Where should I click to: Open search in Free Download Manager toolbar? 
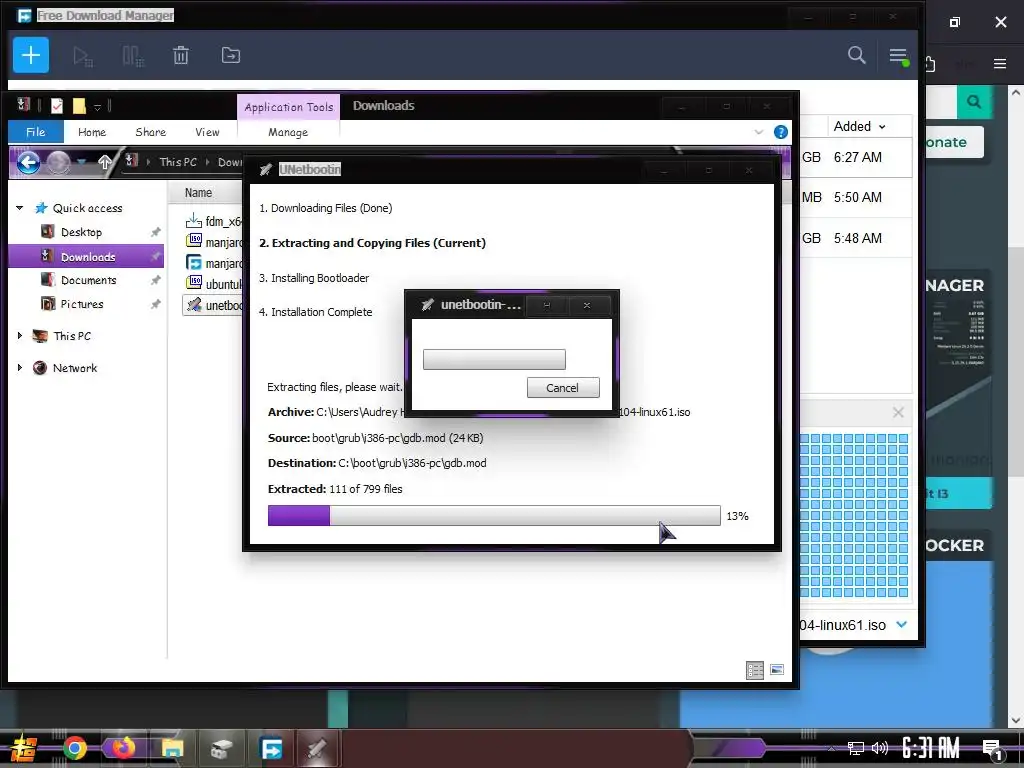click(x=856, y=55)
